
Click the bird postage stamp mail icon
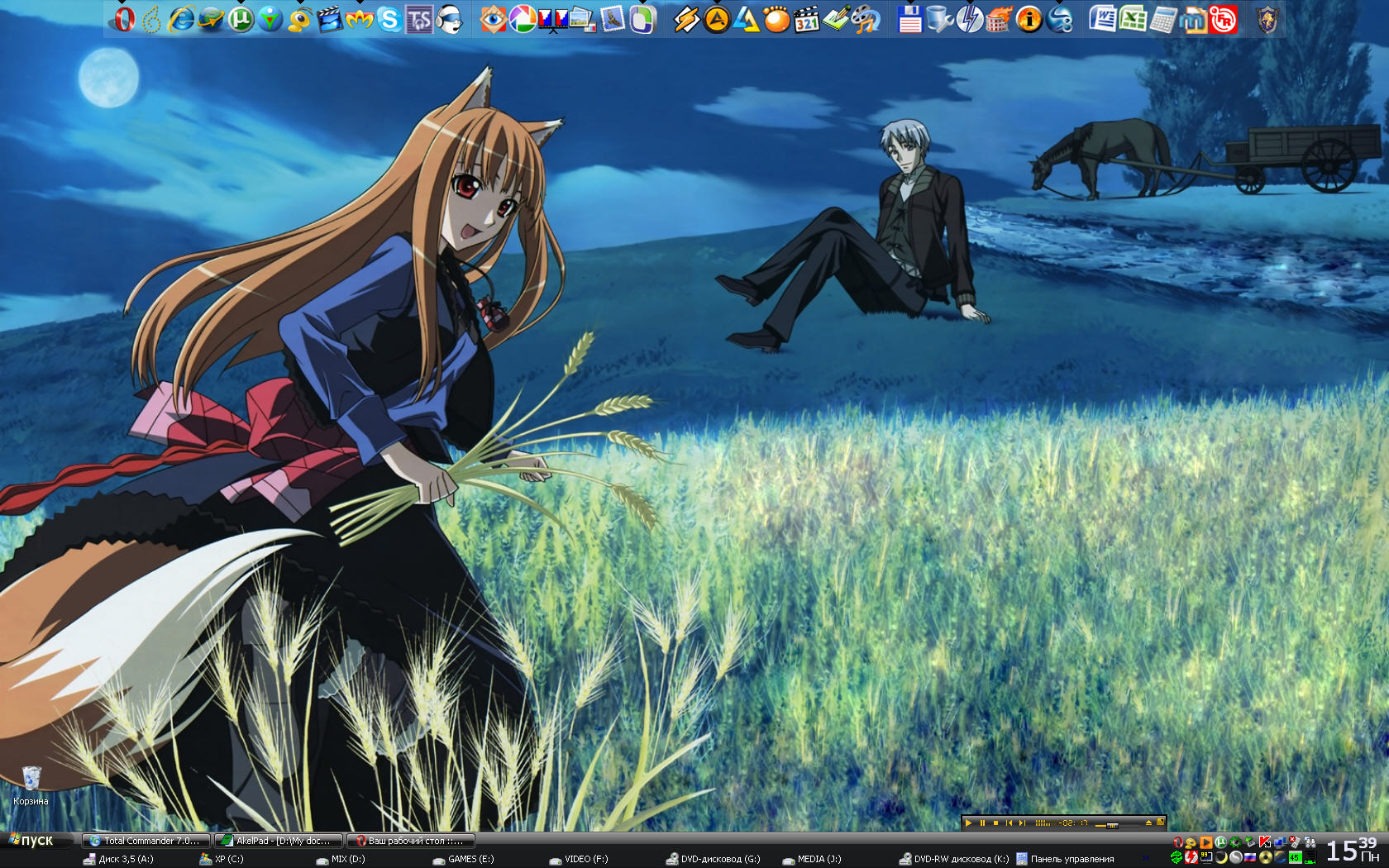point(613,18)
